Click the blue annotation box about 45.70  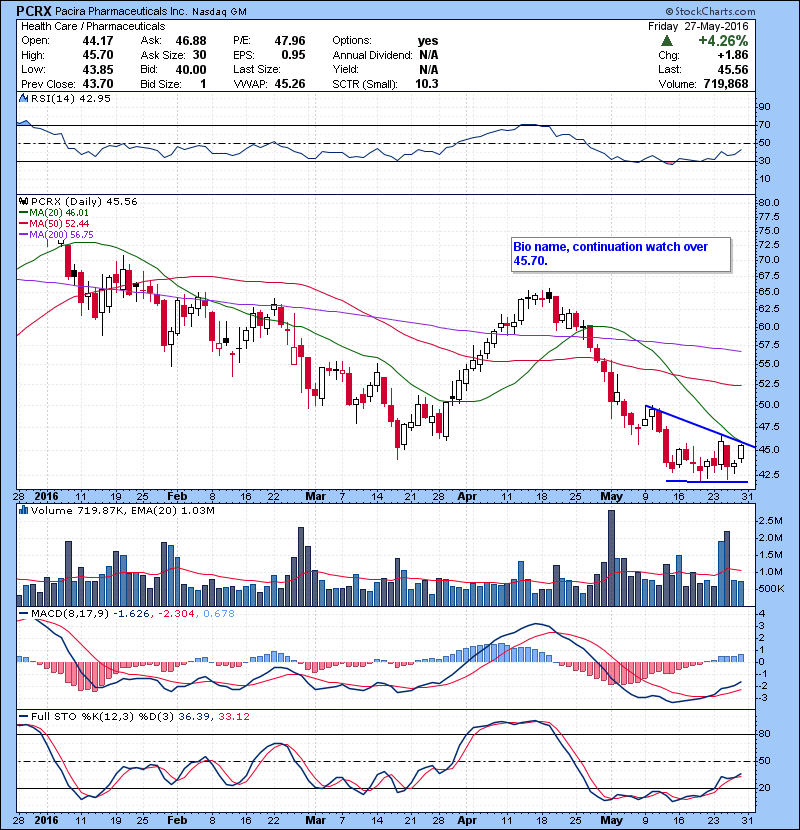coord(621,255)
